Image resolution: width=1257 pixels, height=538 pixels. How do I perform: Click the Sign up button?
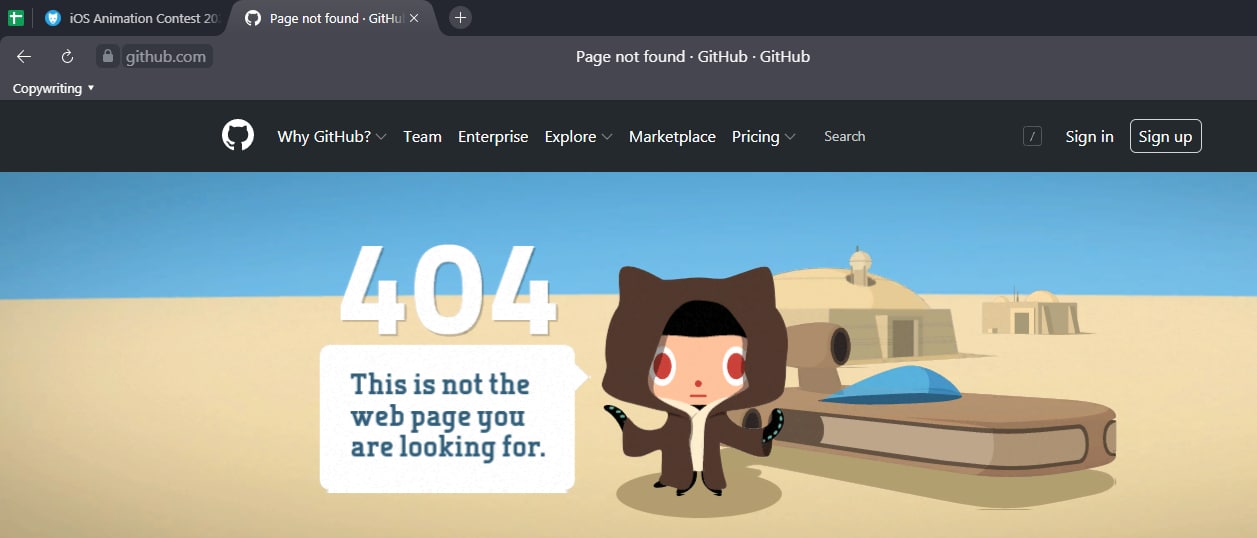point(1165,136)
